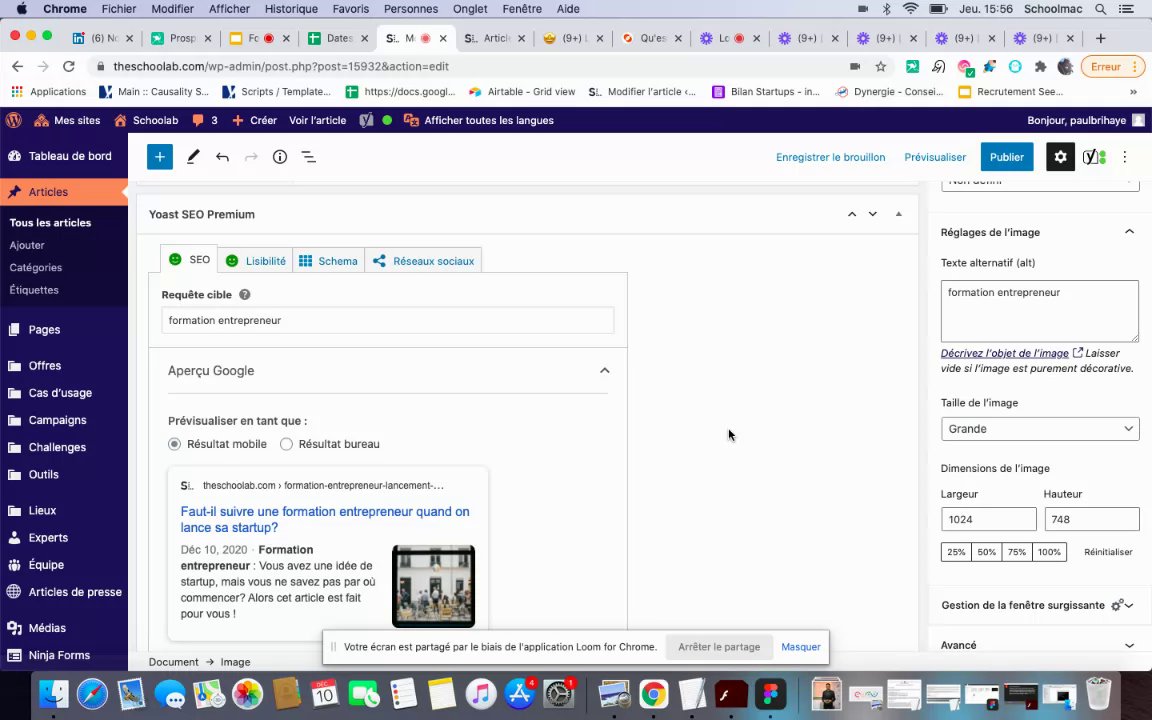The image size is (1152, 720).
Task: Switch to the Schema tab
Action: (x=328, y=261)
